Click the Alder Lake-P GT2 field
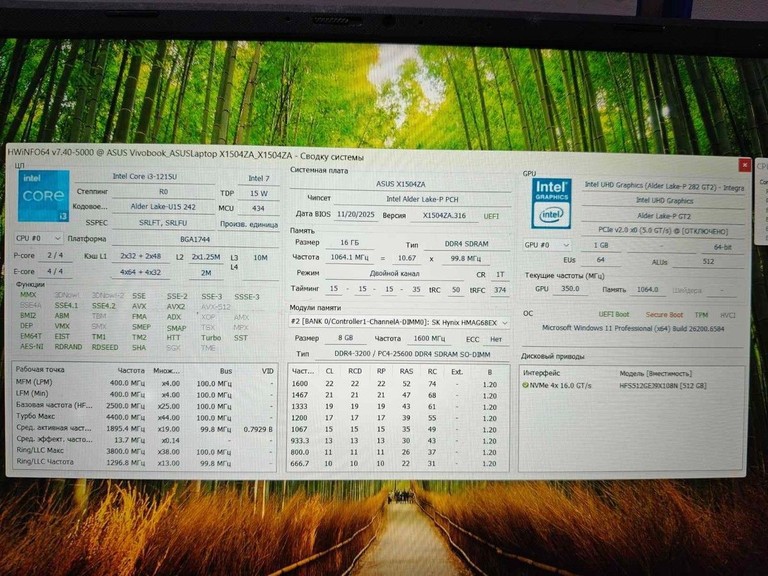Image resolution: width=768 pixels, height=576 pixels. click(664, 216)
